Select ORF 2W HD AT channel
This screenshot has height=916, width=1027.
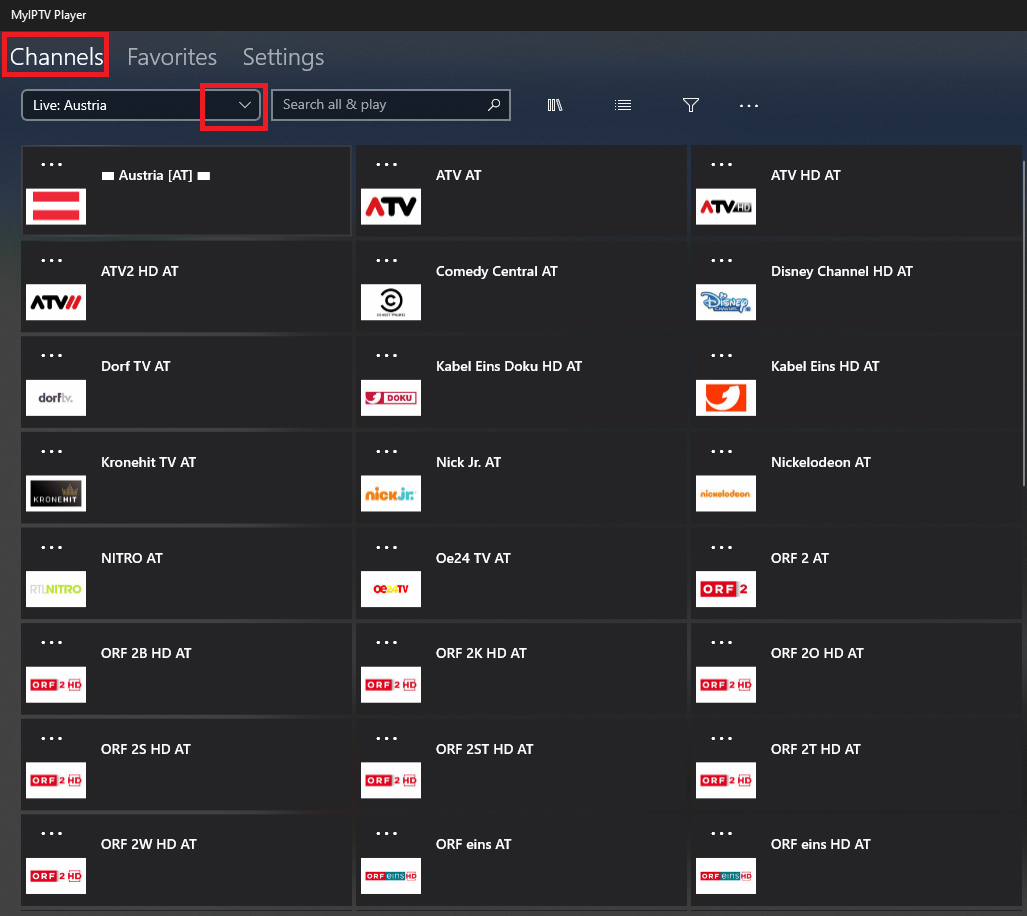pyautogui.click(x=187, y=860)
